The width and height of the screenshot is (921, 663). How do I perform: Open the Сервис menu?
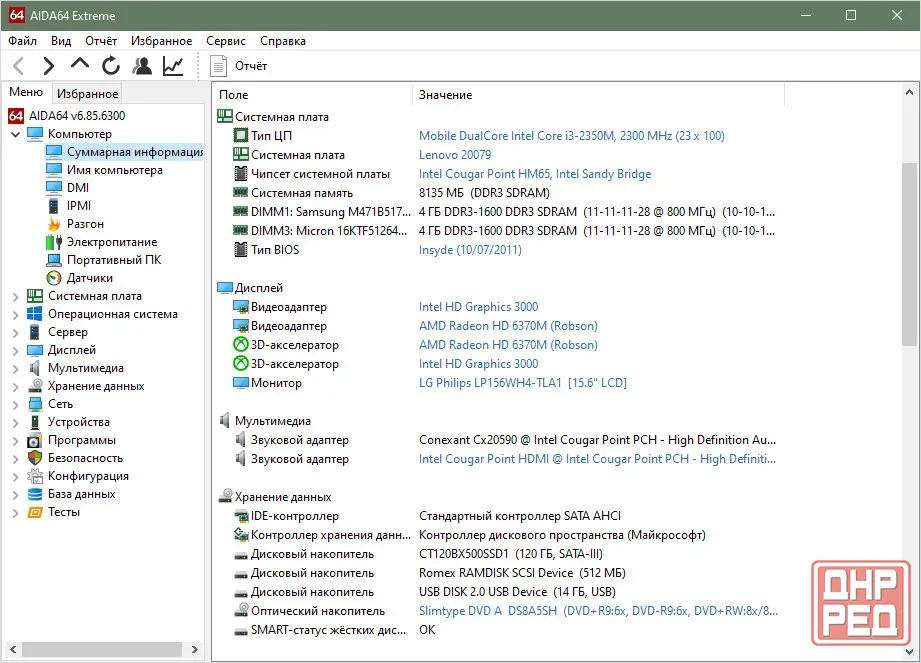tap(226, 41)
